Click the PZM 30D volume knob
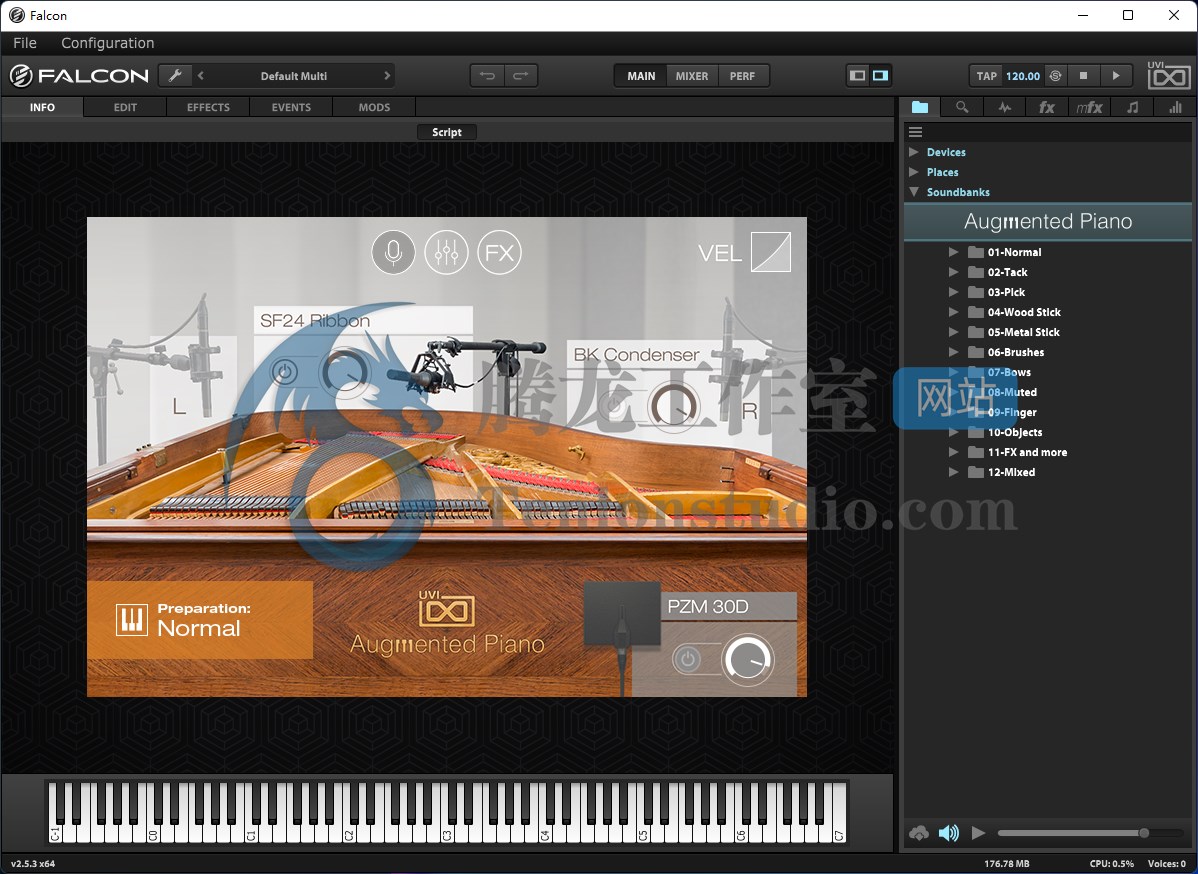 coord(748,659)
